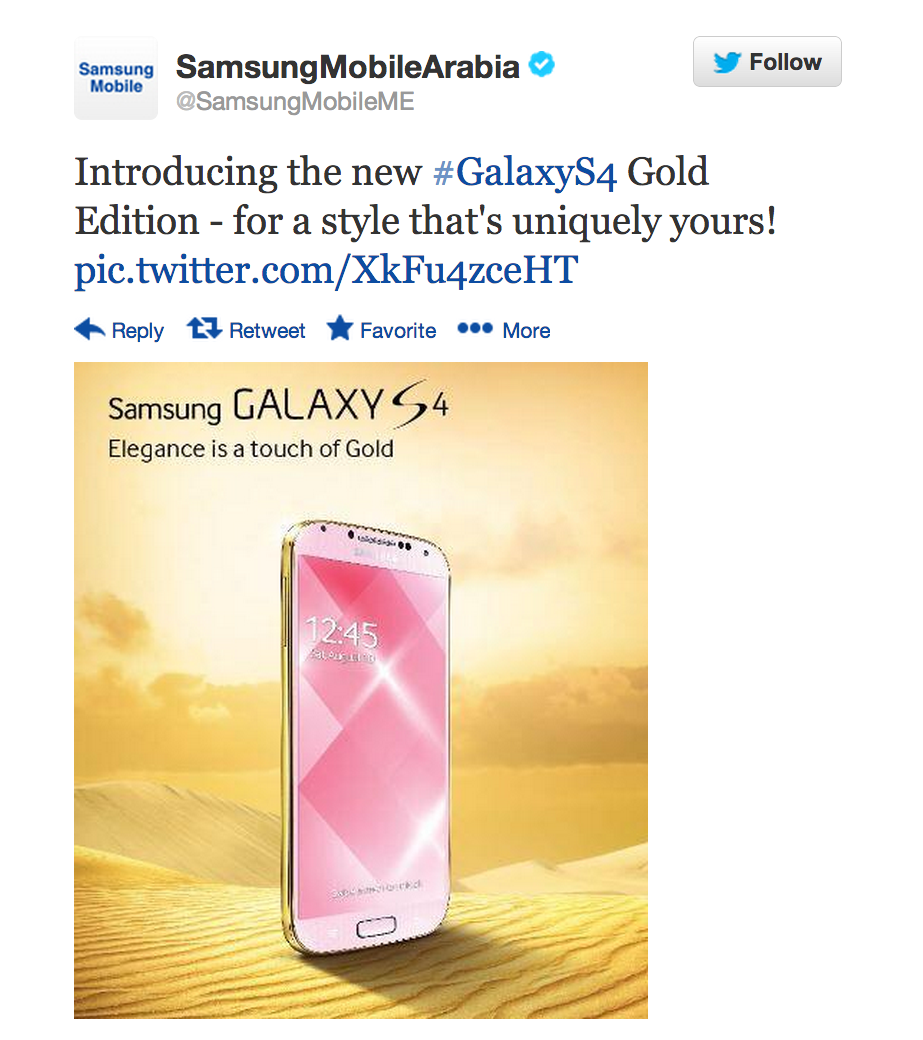
Task: Click the Favorite text label
Action: (398, 330)
